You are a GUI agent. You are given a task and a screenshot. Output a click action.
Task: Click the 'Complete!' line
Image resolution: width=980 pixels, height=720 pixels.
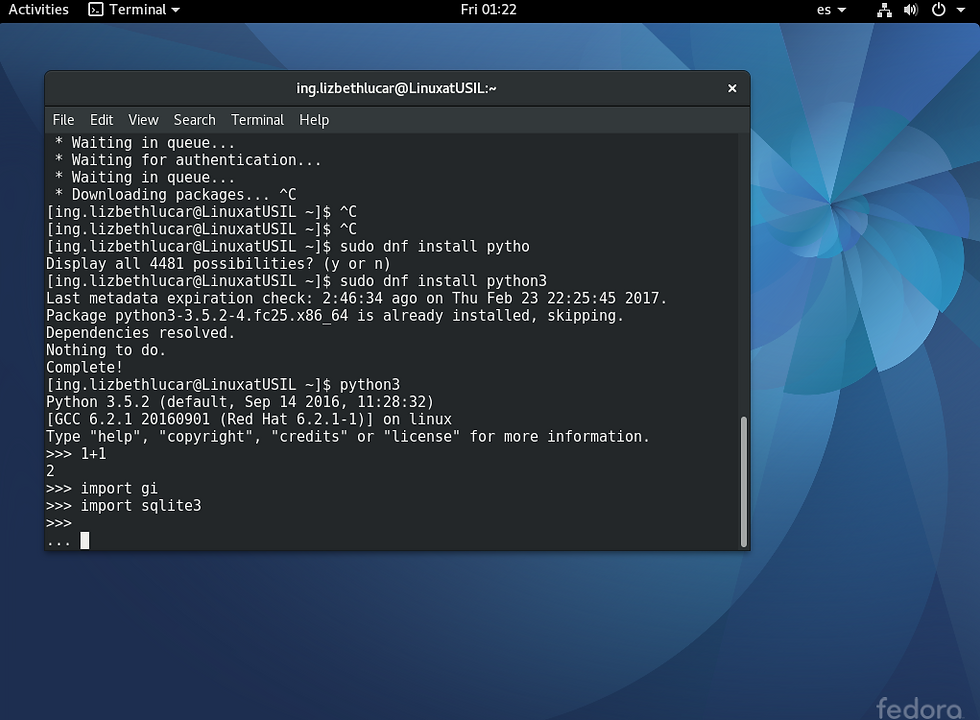[84, 368]
